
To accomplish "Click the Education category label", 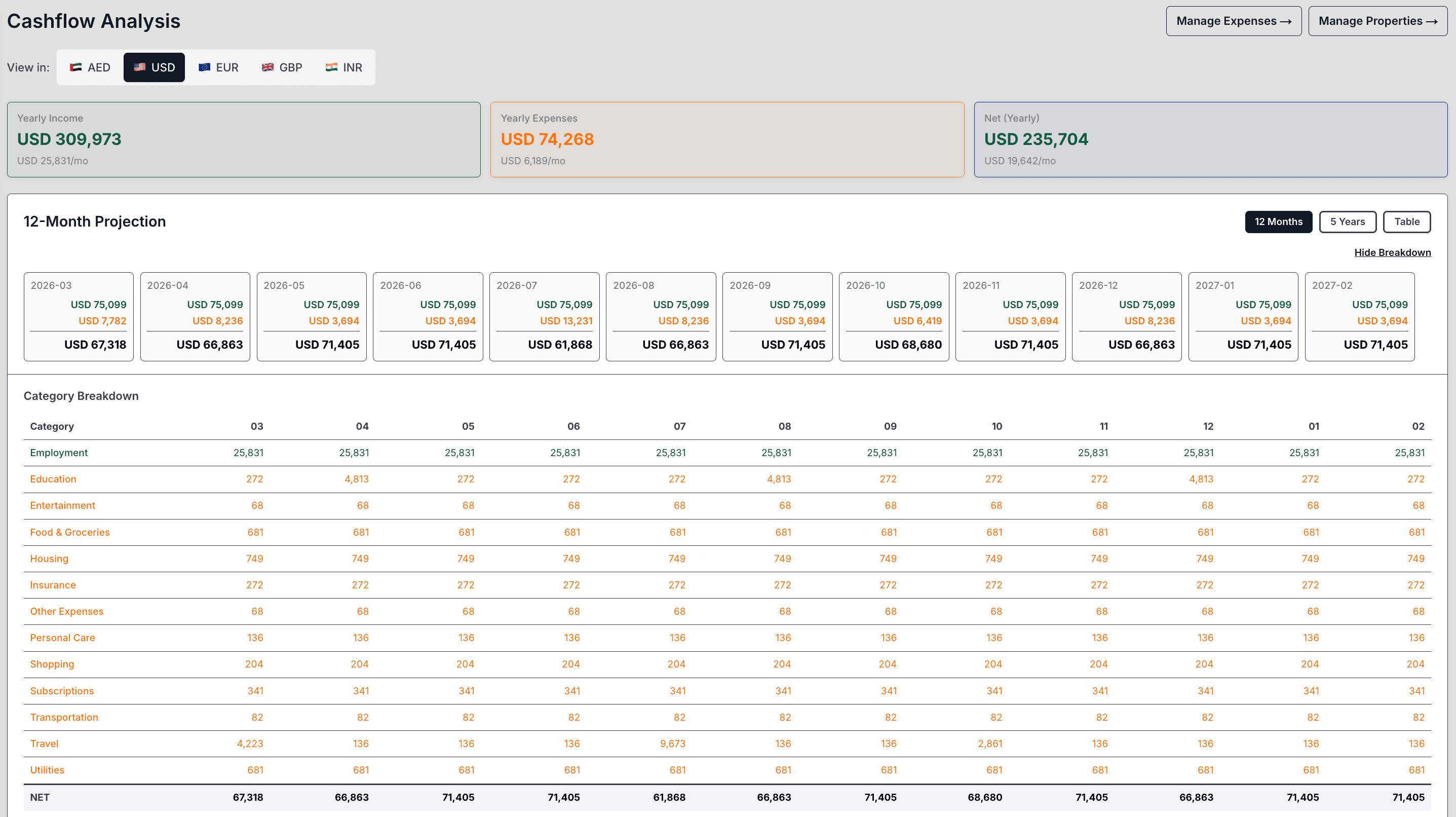I will click(53, 479).
